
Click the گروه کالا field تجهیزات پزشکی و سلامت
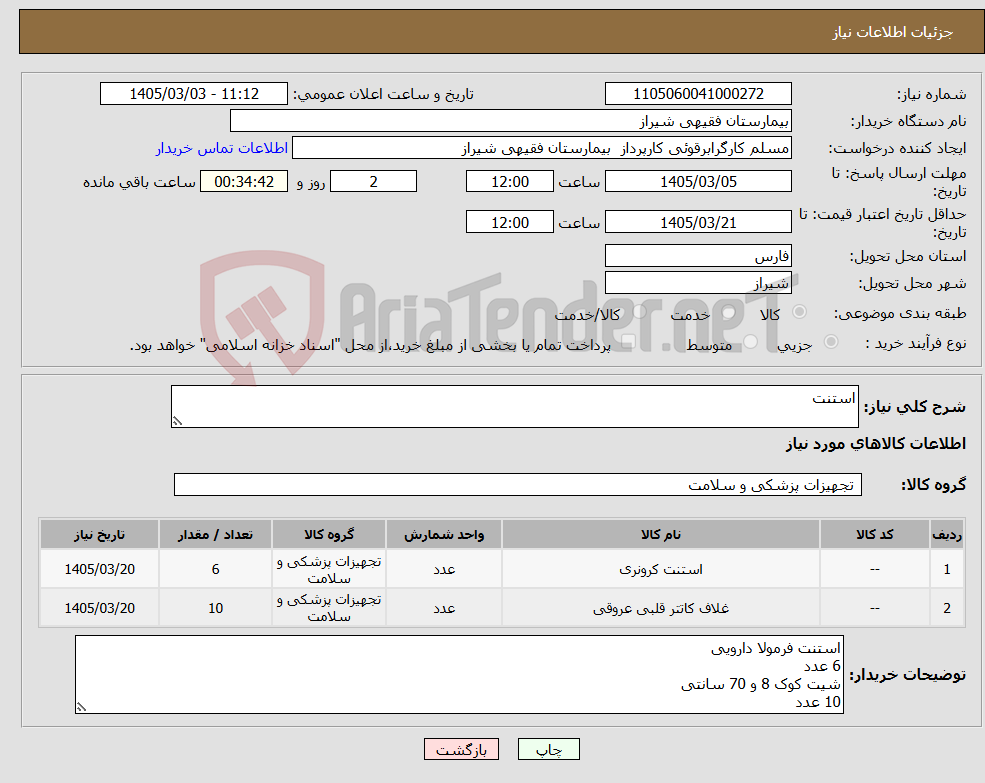pos(518,485)
